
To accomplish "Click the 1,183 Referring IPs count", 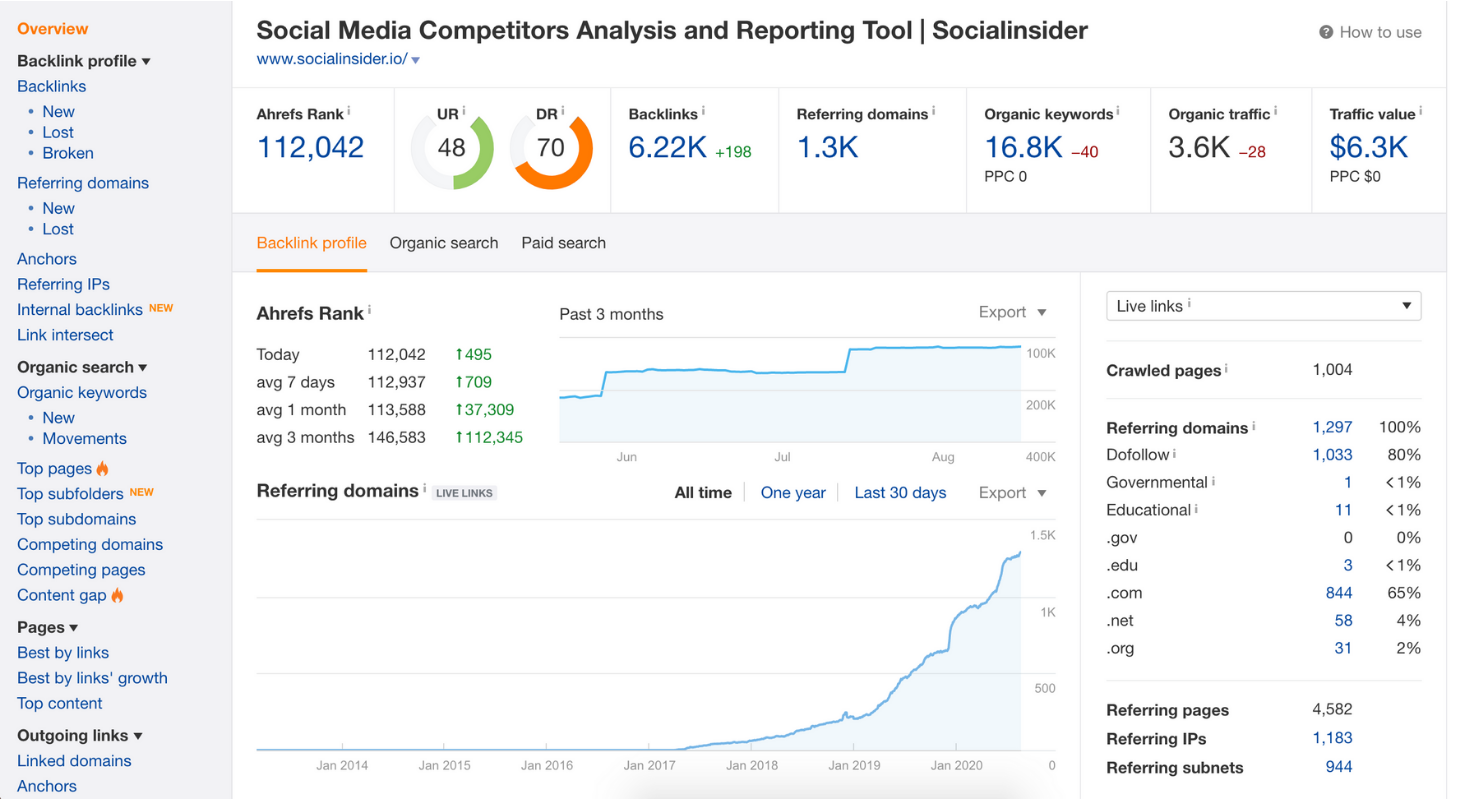I will [x=1332, y=738].
